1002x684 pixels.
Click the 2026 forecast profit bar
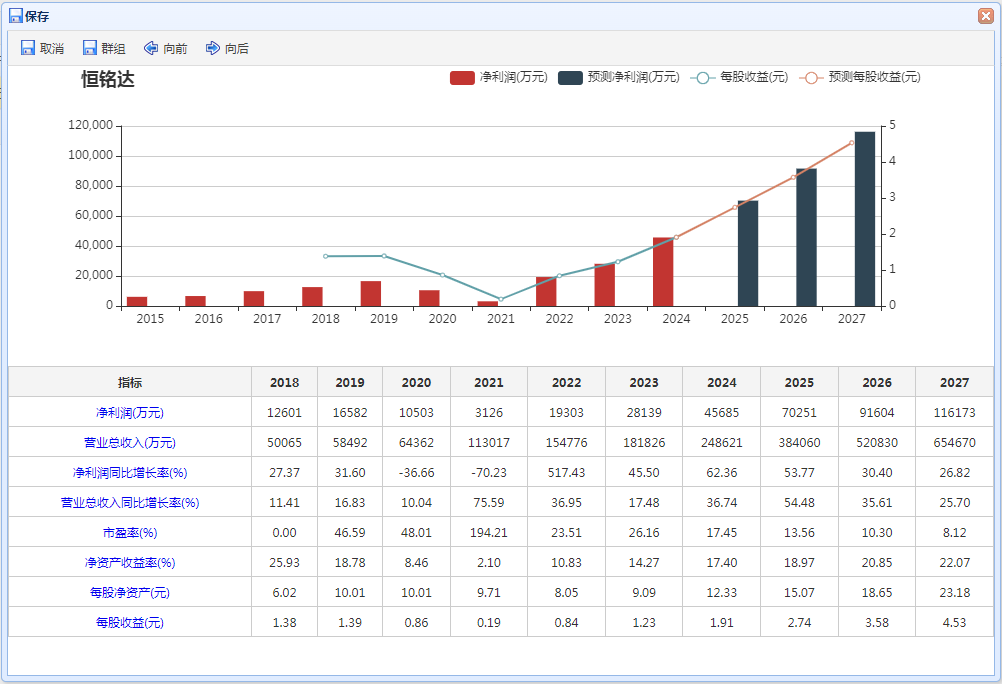[806, 237]
